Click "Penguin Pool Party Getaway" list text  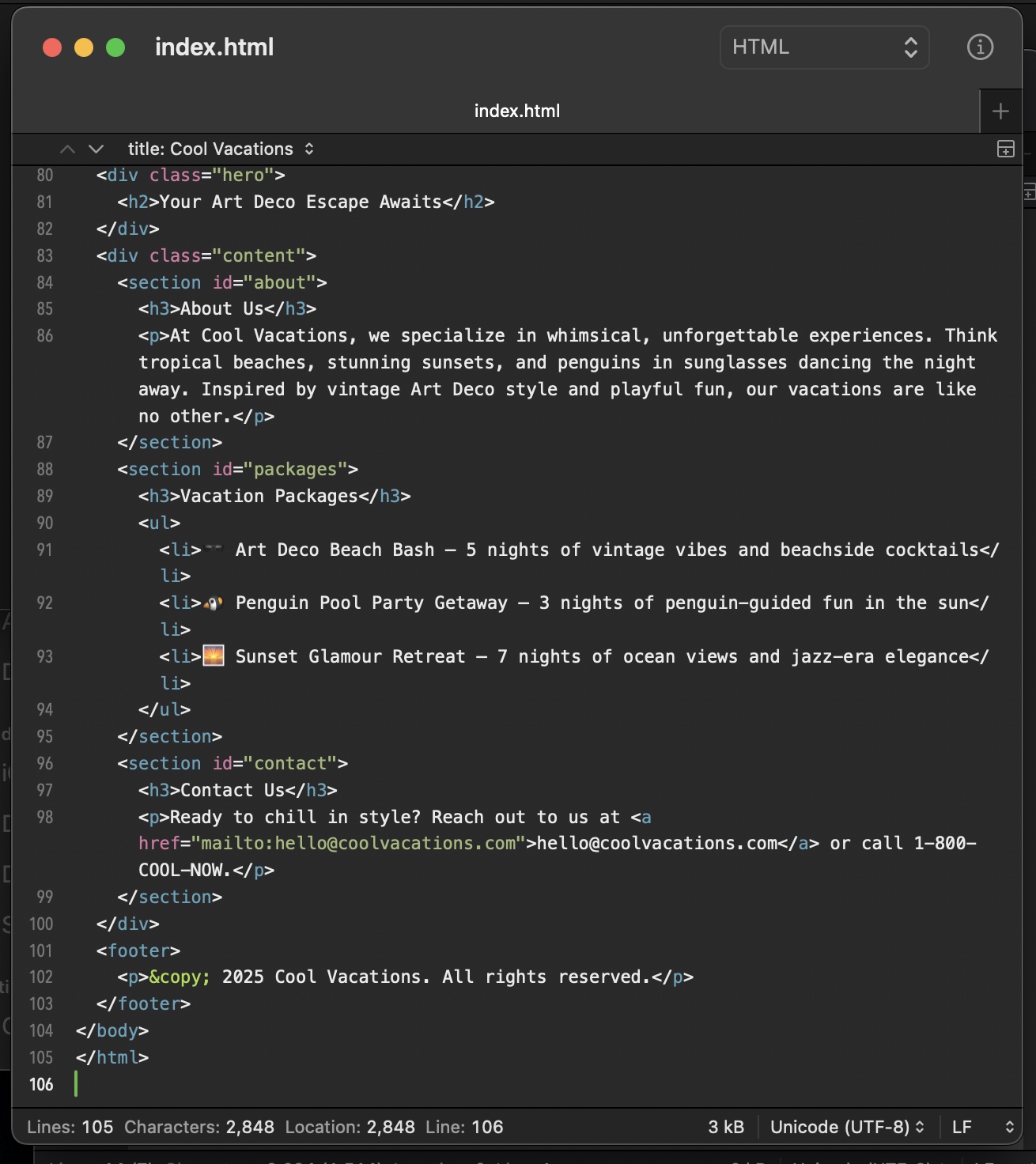tap(372, 603)
